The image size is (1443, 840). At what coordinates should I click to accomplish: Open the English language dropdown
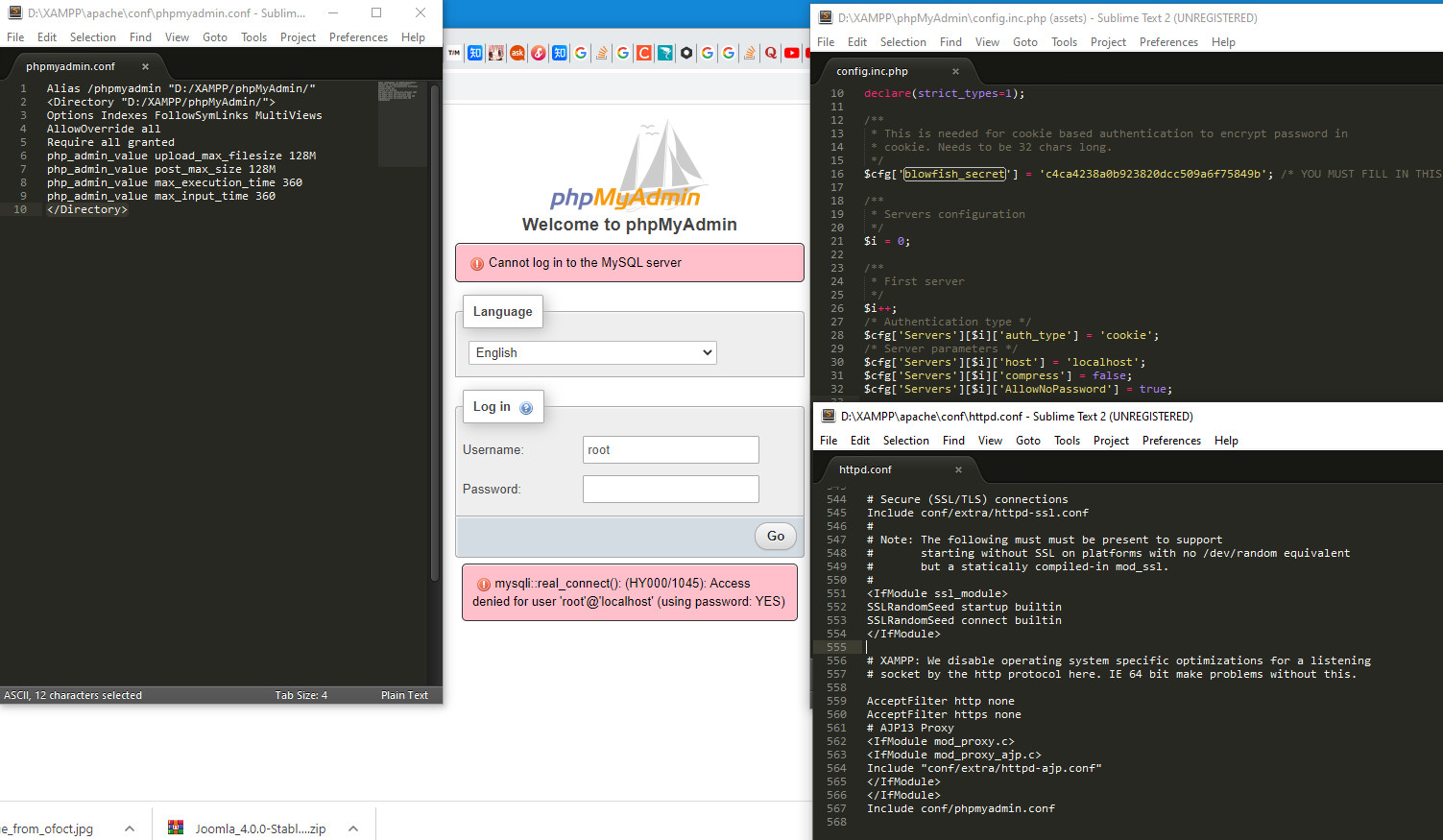pos(591,352)
